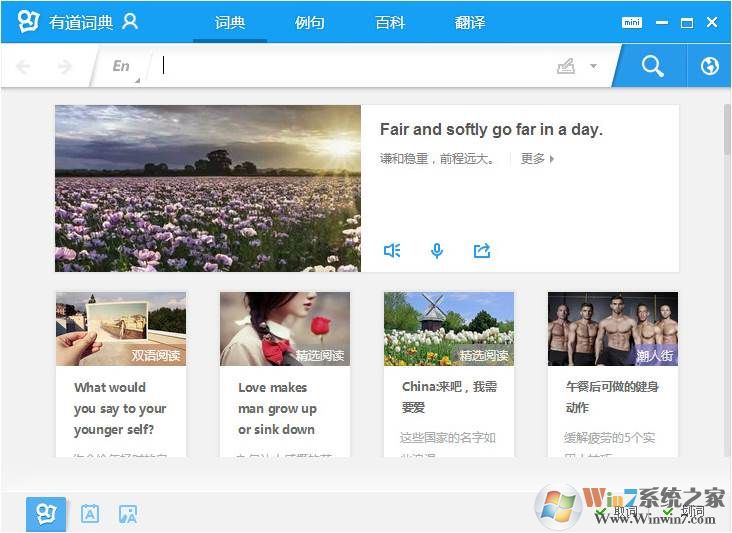The height and width of the screenshot is (533, 732).
Task: Open the user account login icon
Action: tap(130, 21)
